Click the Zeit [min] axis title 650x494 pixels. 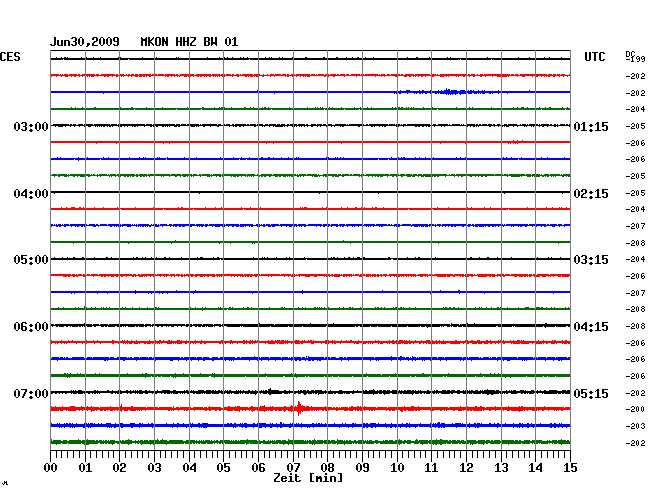point(308,478)
